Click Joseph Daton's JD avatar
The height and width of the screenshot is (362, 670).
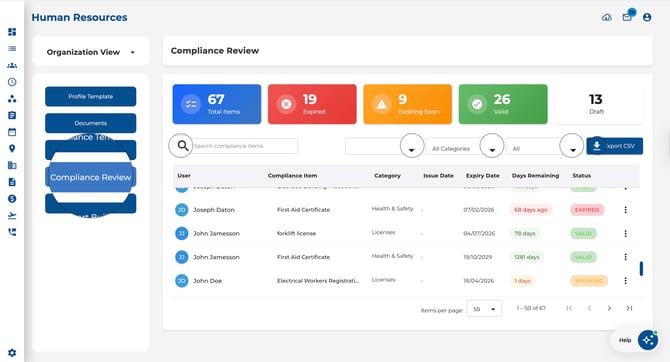click(x=182, y=210)
